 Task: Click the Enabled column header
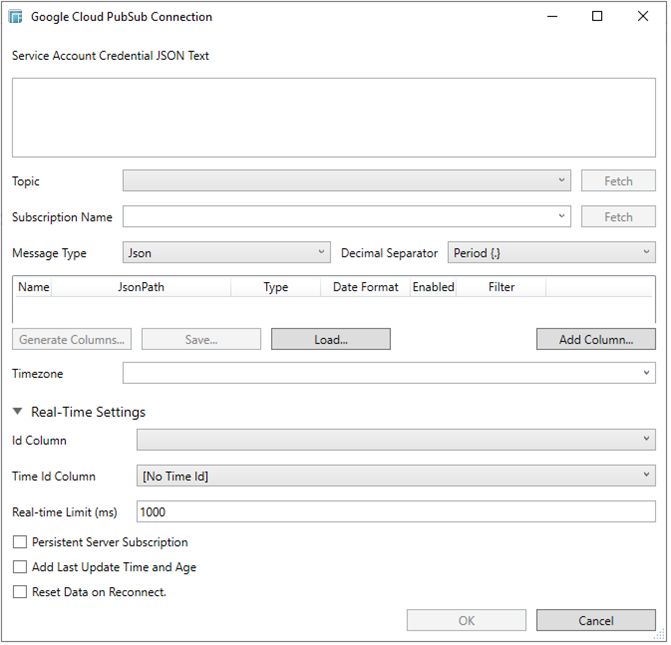(x=433, y=287)
